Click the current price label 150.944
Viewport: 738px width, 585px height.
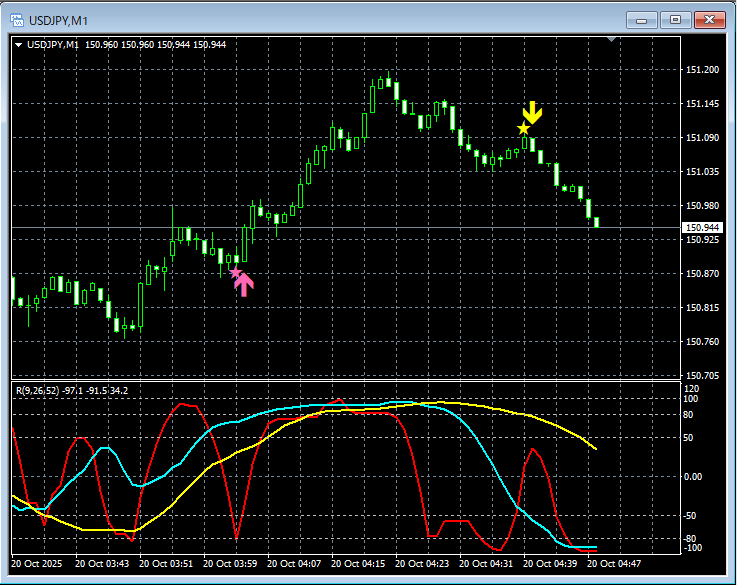click(x=701, y=228)
